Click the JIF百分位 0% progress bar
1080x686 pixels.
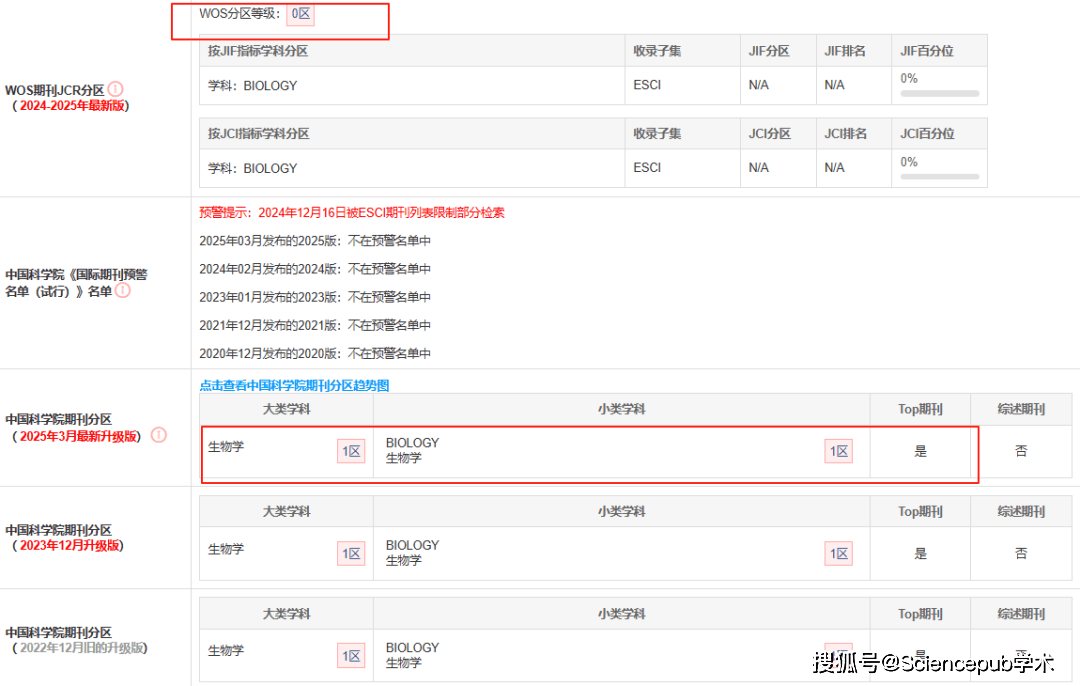click(939, 95)
